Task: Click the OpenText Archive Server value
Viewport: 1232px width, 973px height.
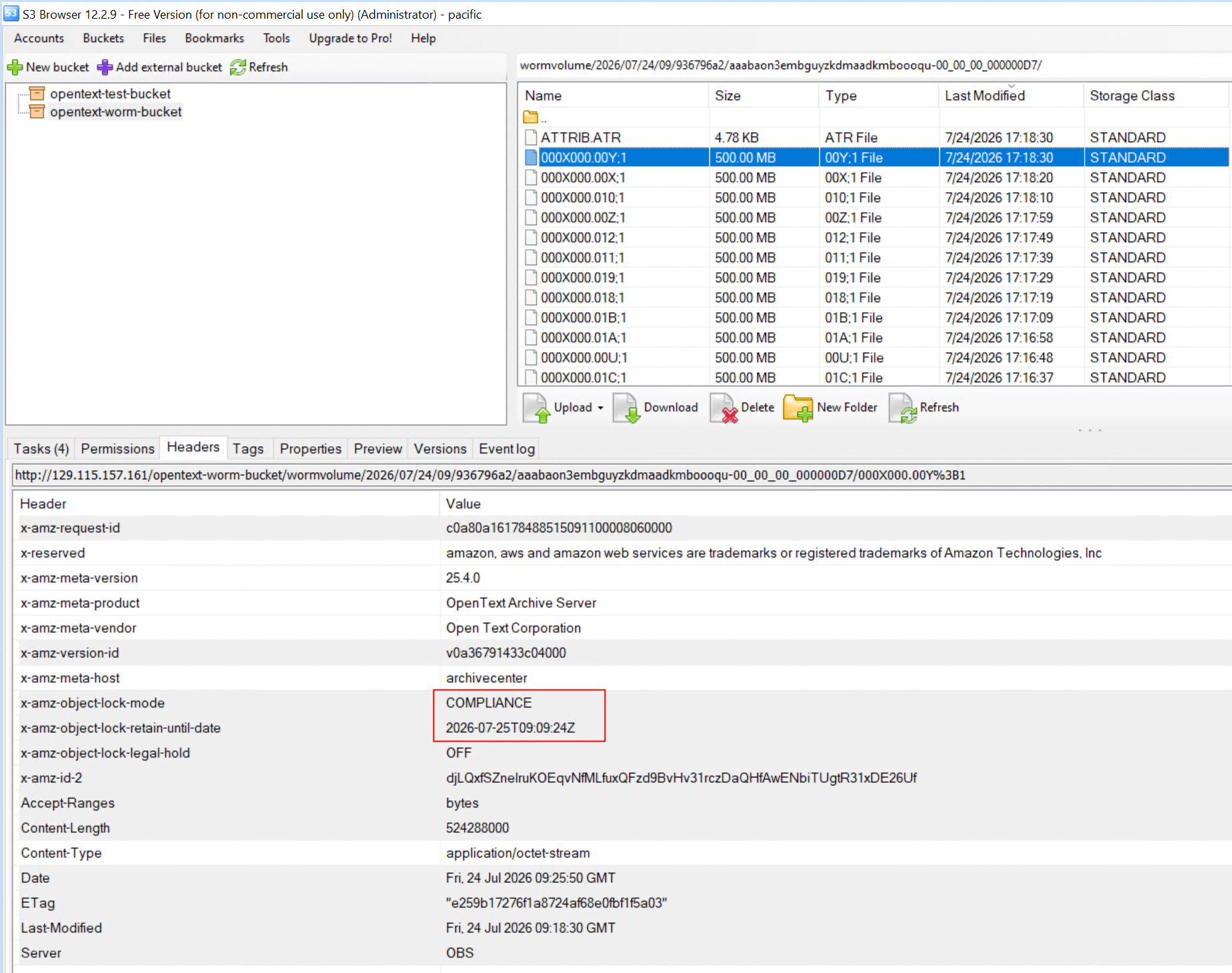Action: click(x=521, y=603)
